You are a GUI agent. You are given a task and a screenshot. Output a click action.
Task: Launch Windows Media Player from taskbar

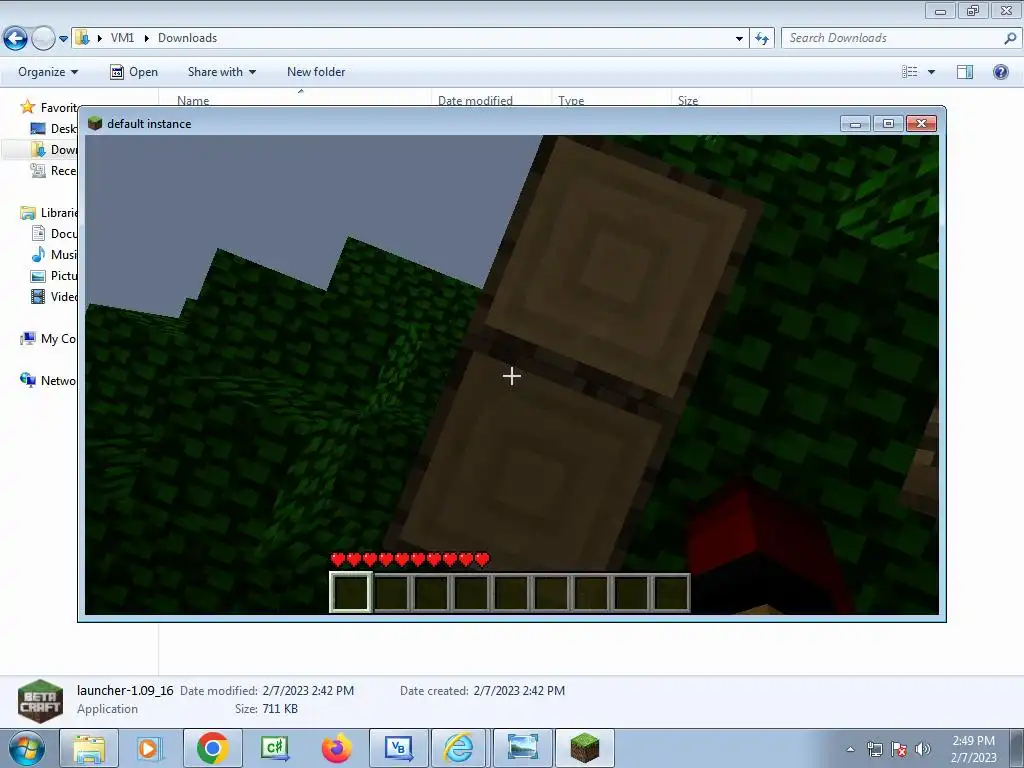[150, 748]
